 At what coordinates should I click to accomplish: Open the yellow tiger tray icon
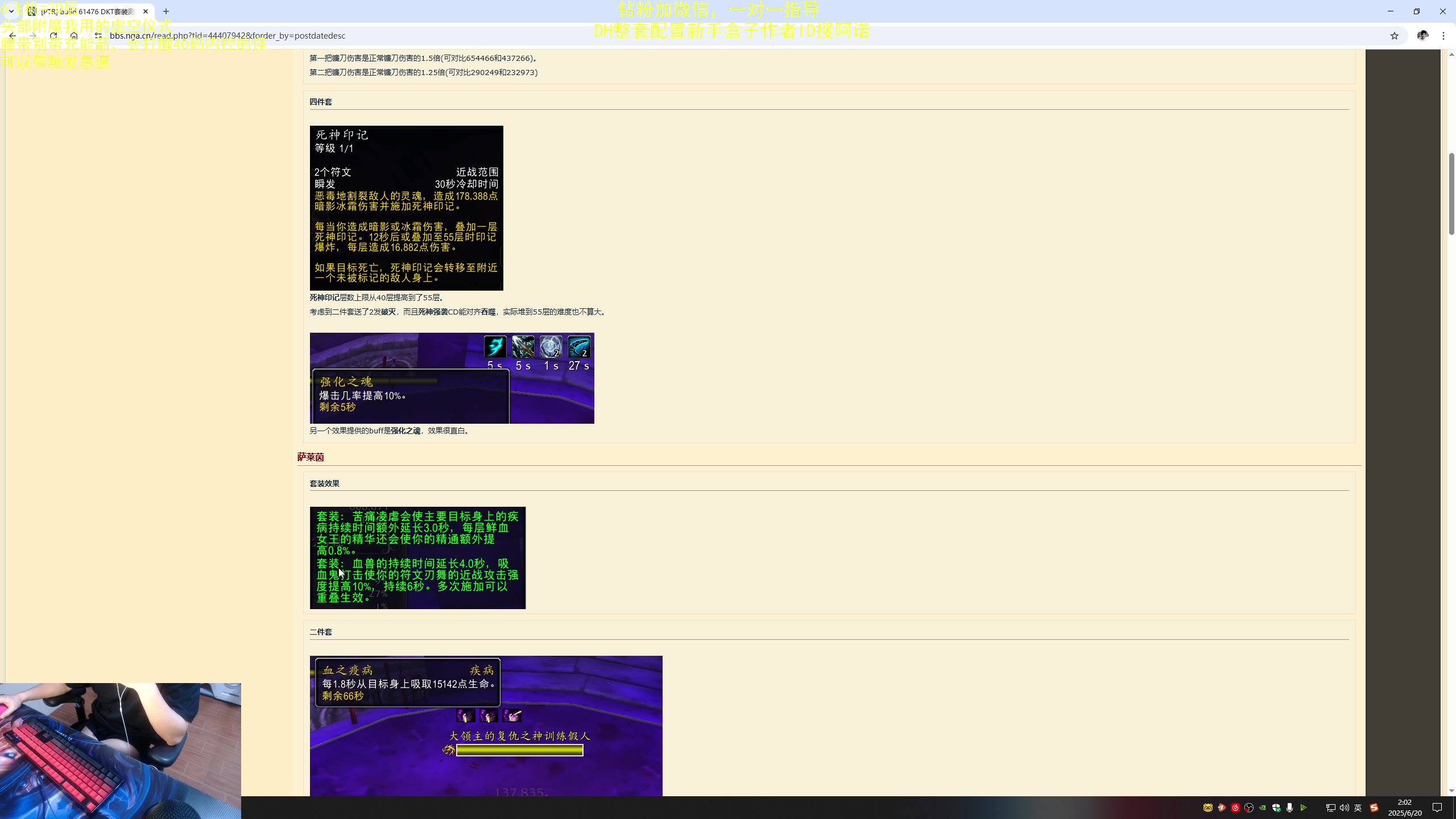[1208, 808]
